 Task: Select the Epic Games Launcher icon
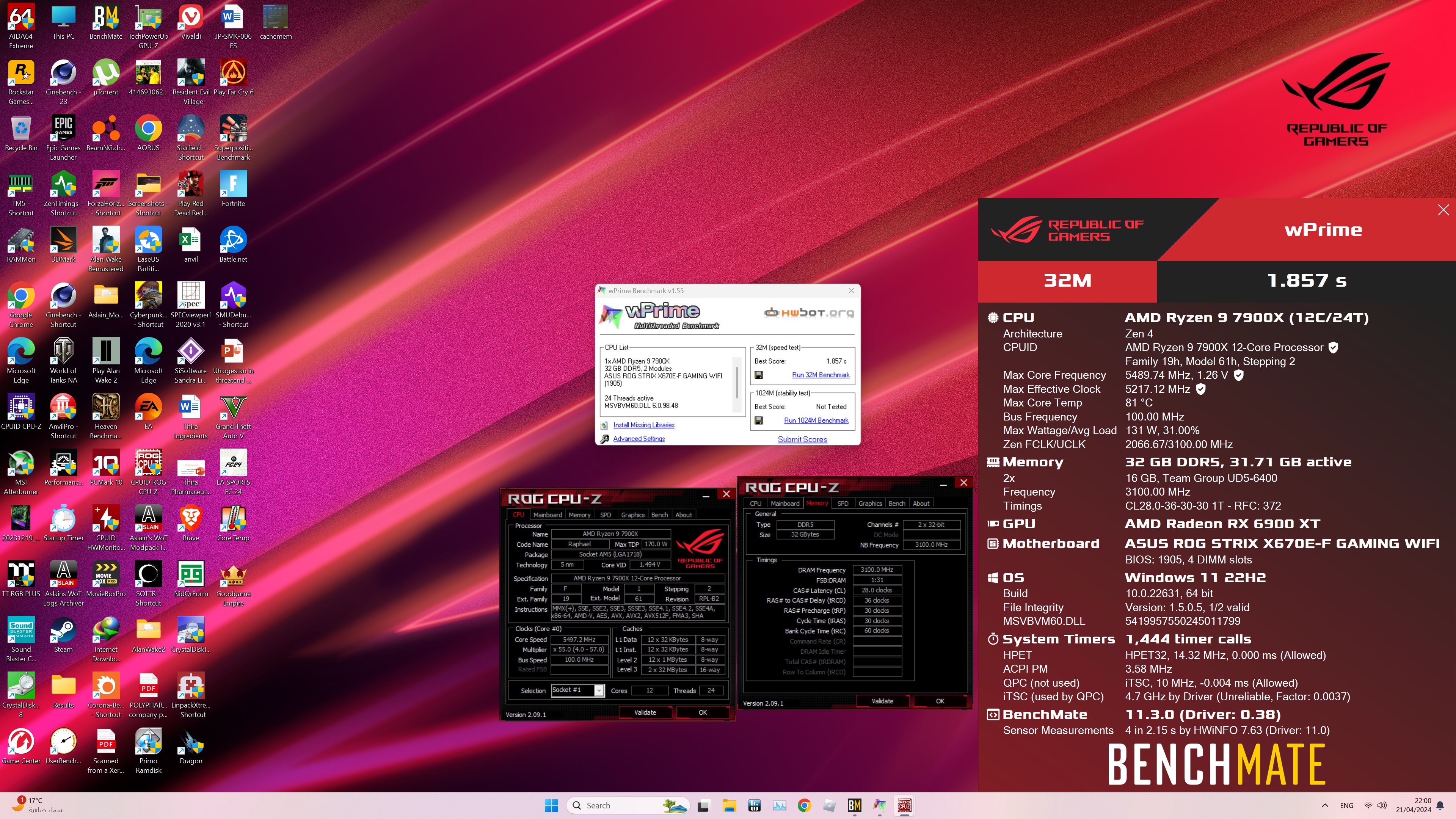tap(63, 138)
